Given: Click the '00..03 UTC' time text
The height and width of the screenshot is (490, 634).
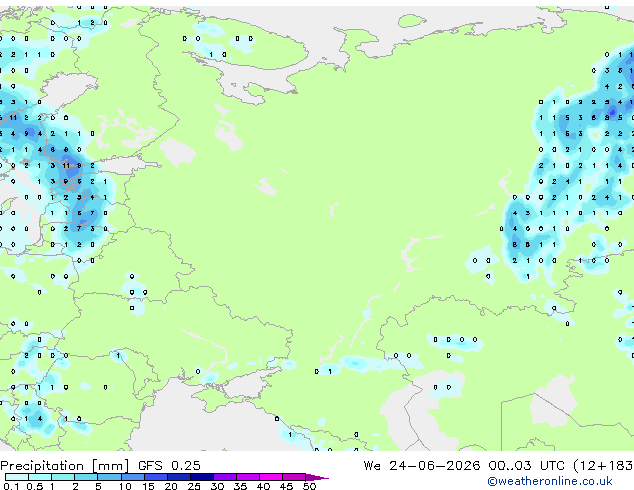Looking at the screenshot, I should [x=526, y=466].
